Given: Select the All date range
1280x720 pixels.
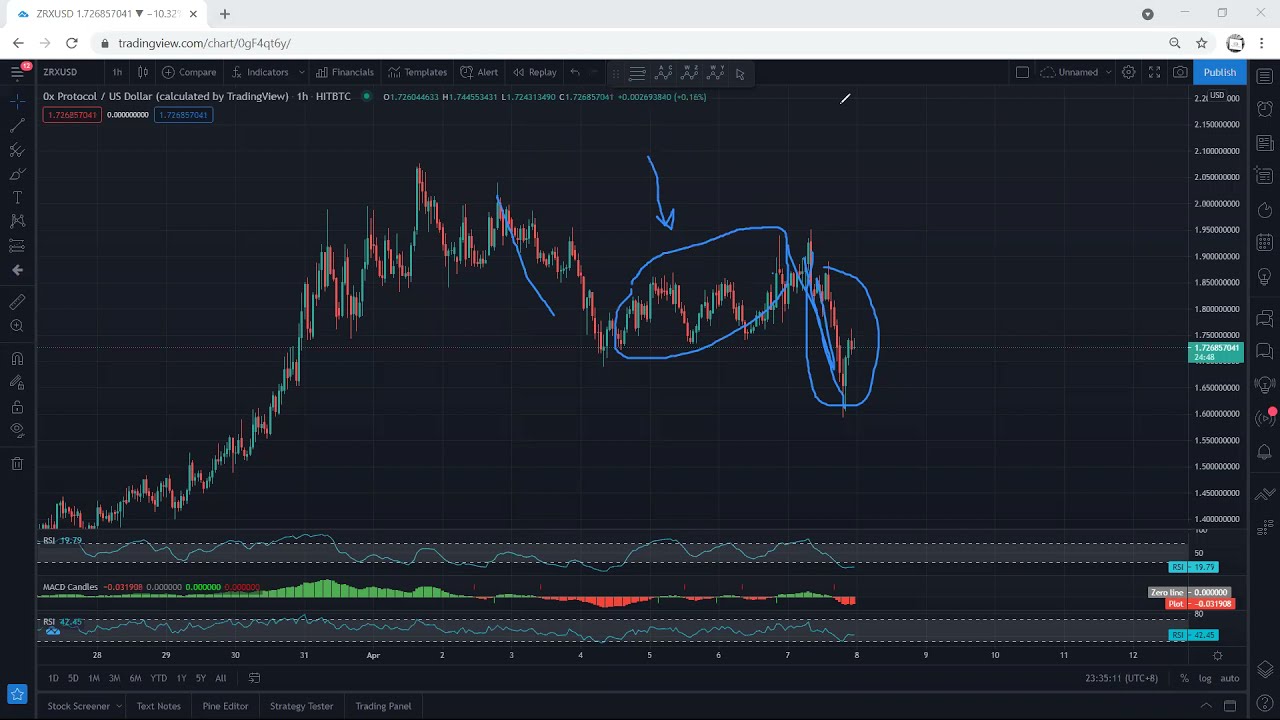Looking at the screenshot, I should (221, 678).
